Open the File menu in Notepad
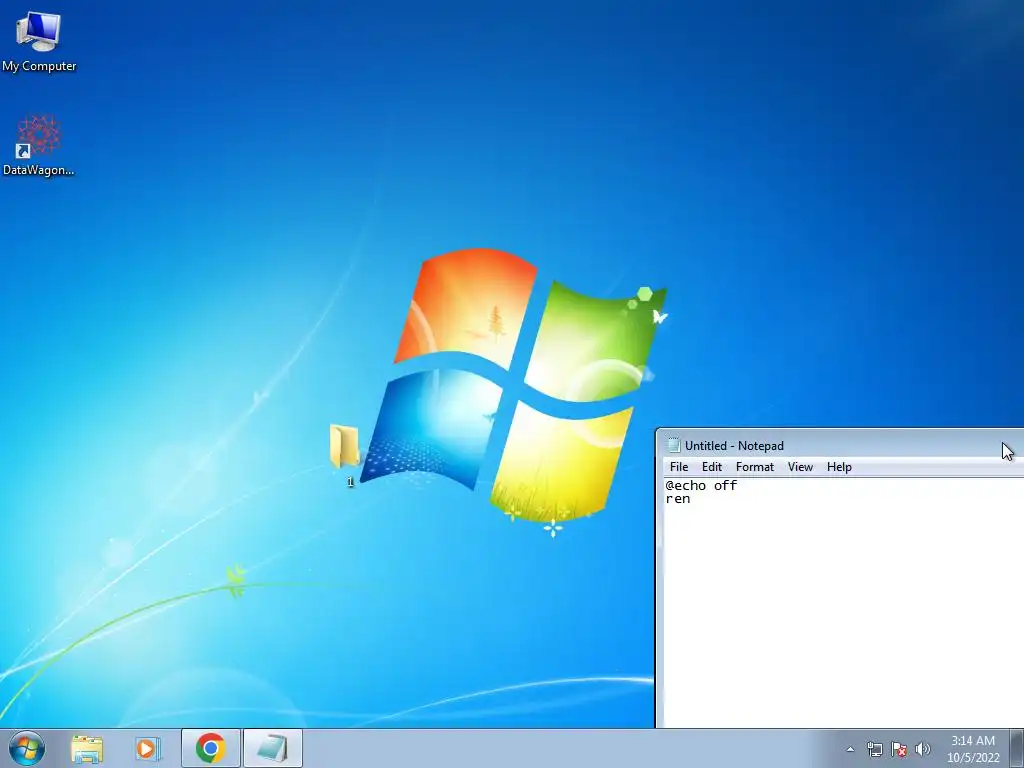The image size is (1024, 768). point(679,467)
